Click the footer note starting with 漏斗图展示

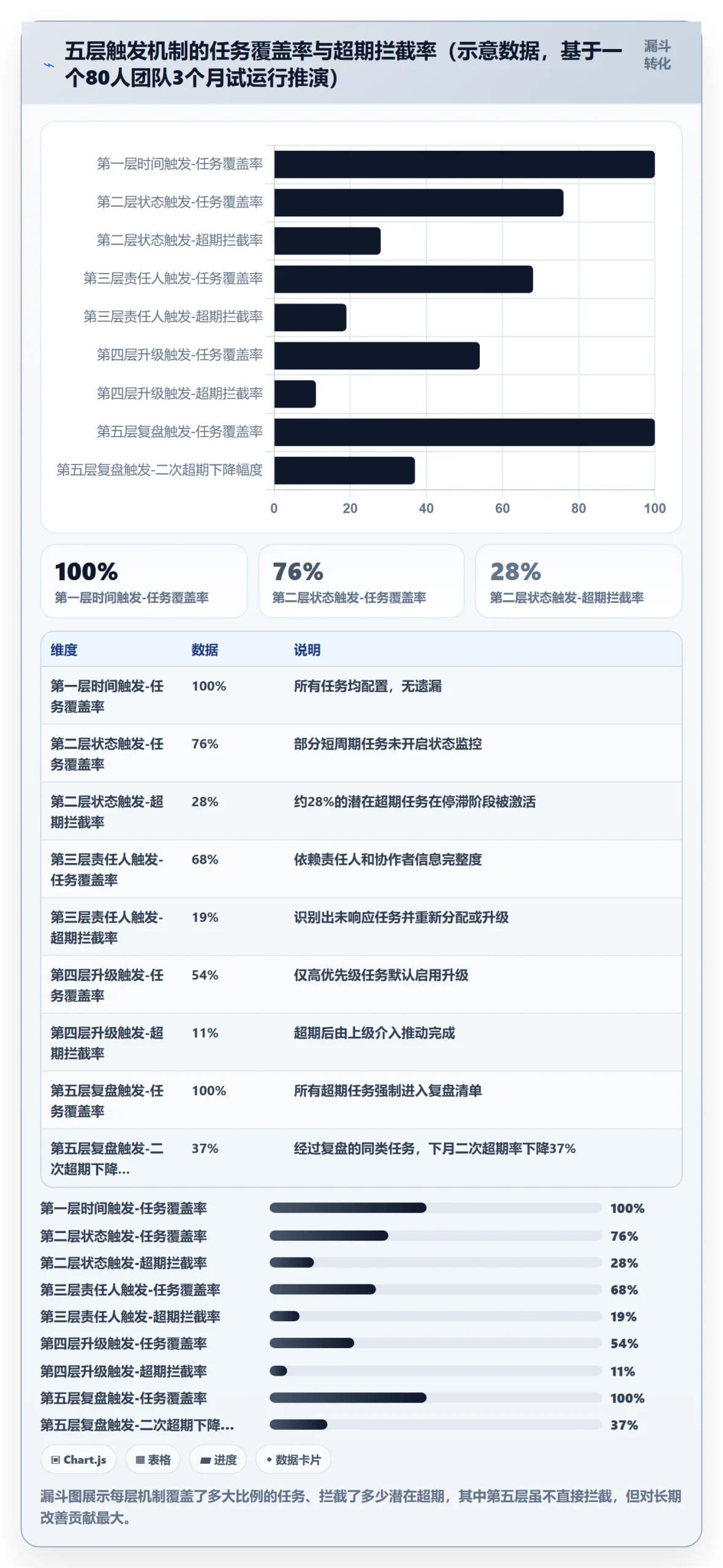tap(361, 1507)
